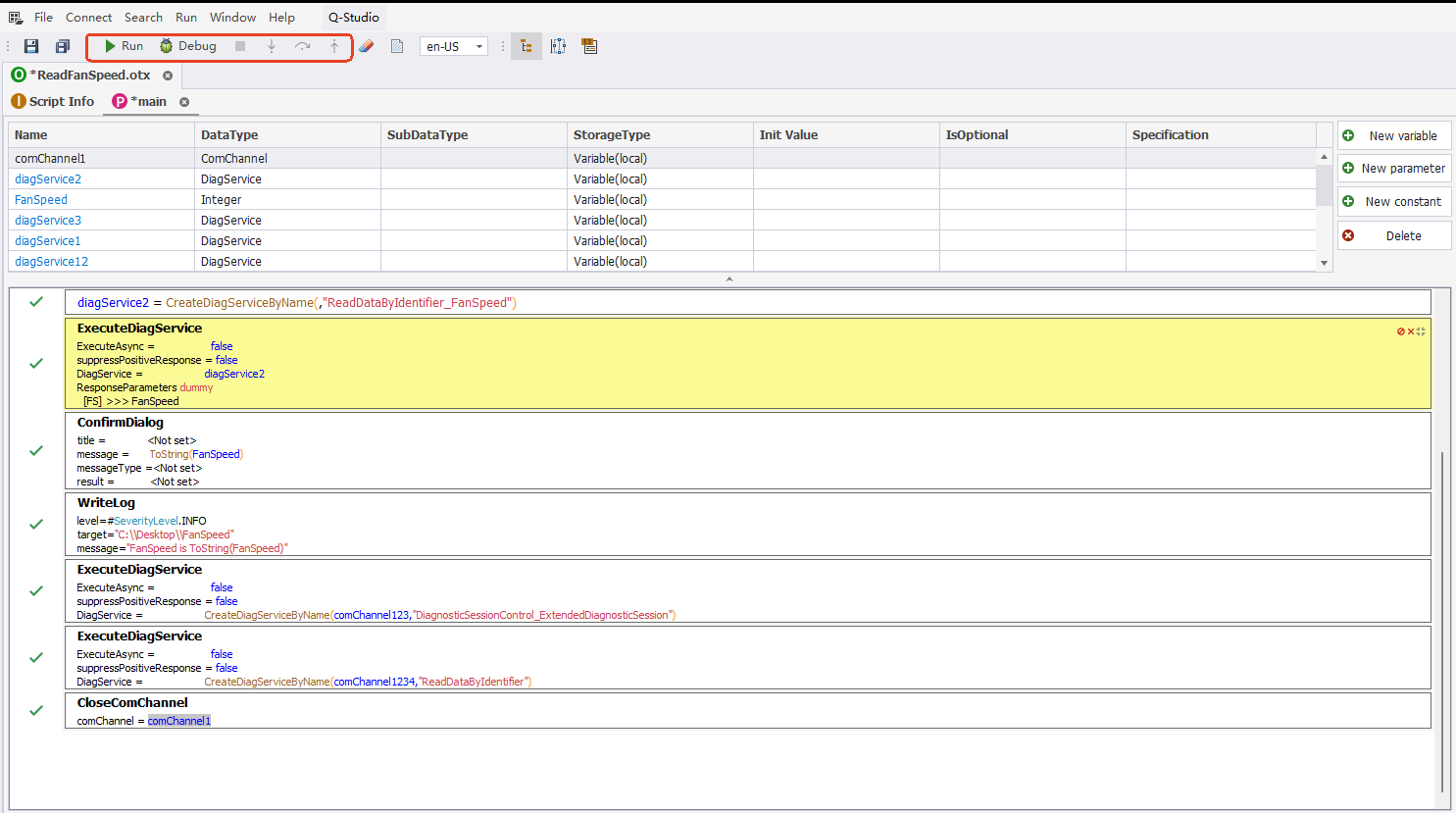1456x813 pixels.
Task: Open the en-US language dropdown
Action: coord(454,46)
